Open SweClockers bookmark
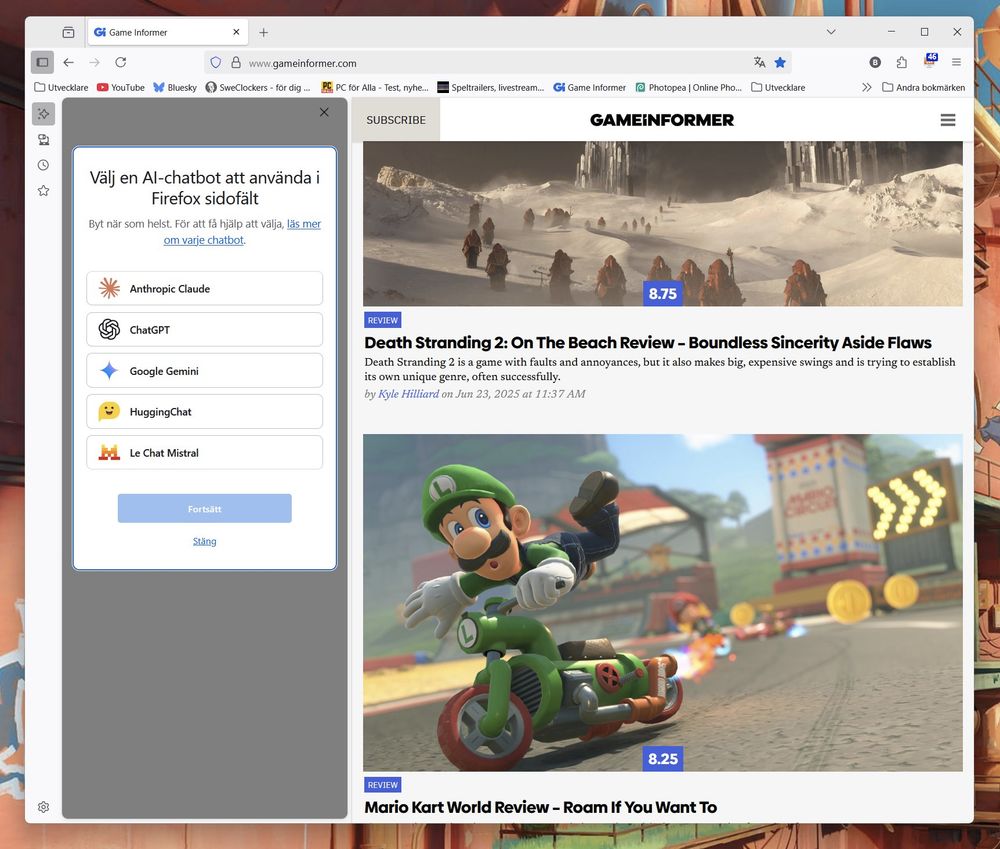 (x=258, y=87)
